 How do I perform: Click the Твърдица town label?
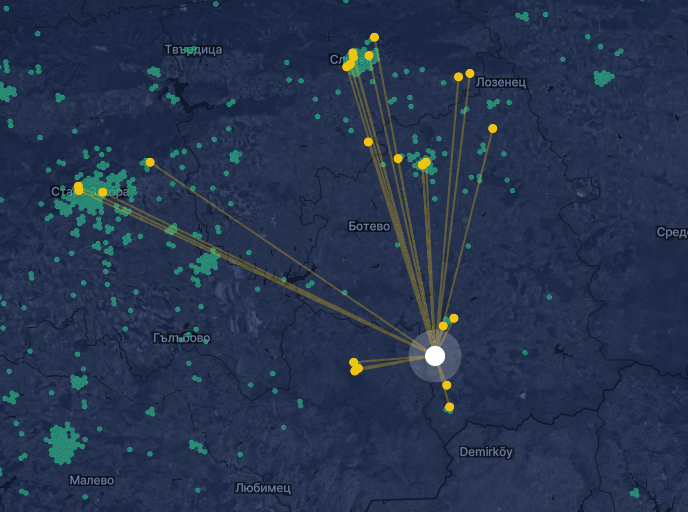(194, 50)
